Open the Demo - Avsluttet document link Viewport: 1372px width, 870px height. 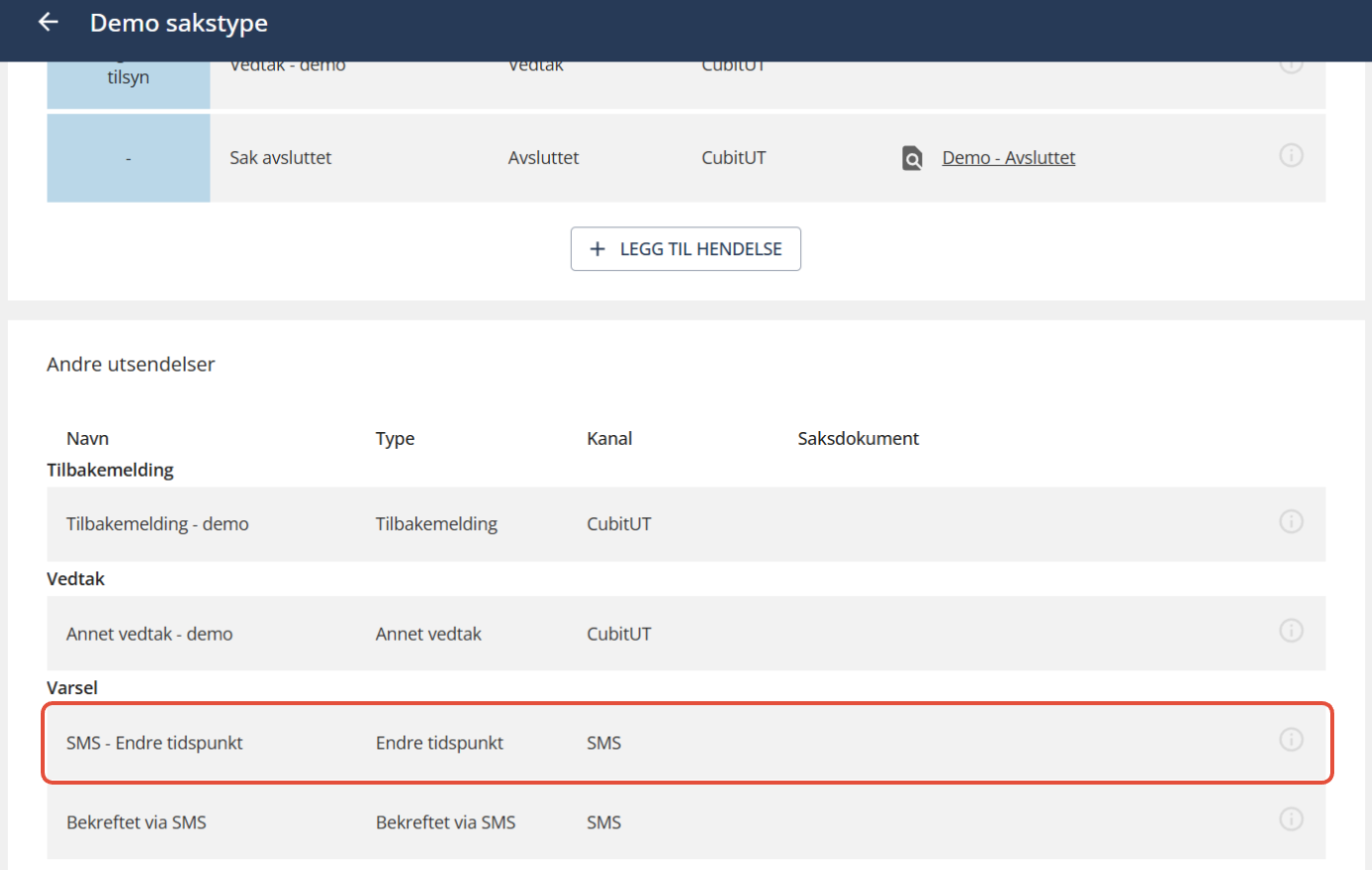click(x=1009, y=158)
